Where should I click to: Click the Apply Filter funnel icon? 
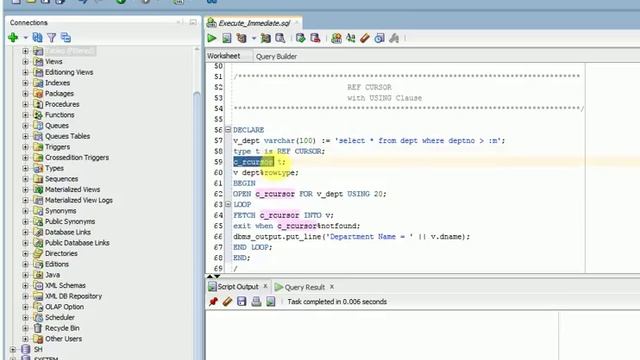51,38
